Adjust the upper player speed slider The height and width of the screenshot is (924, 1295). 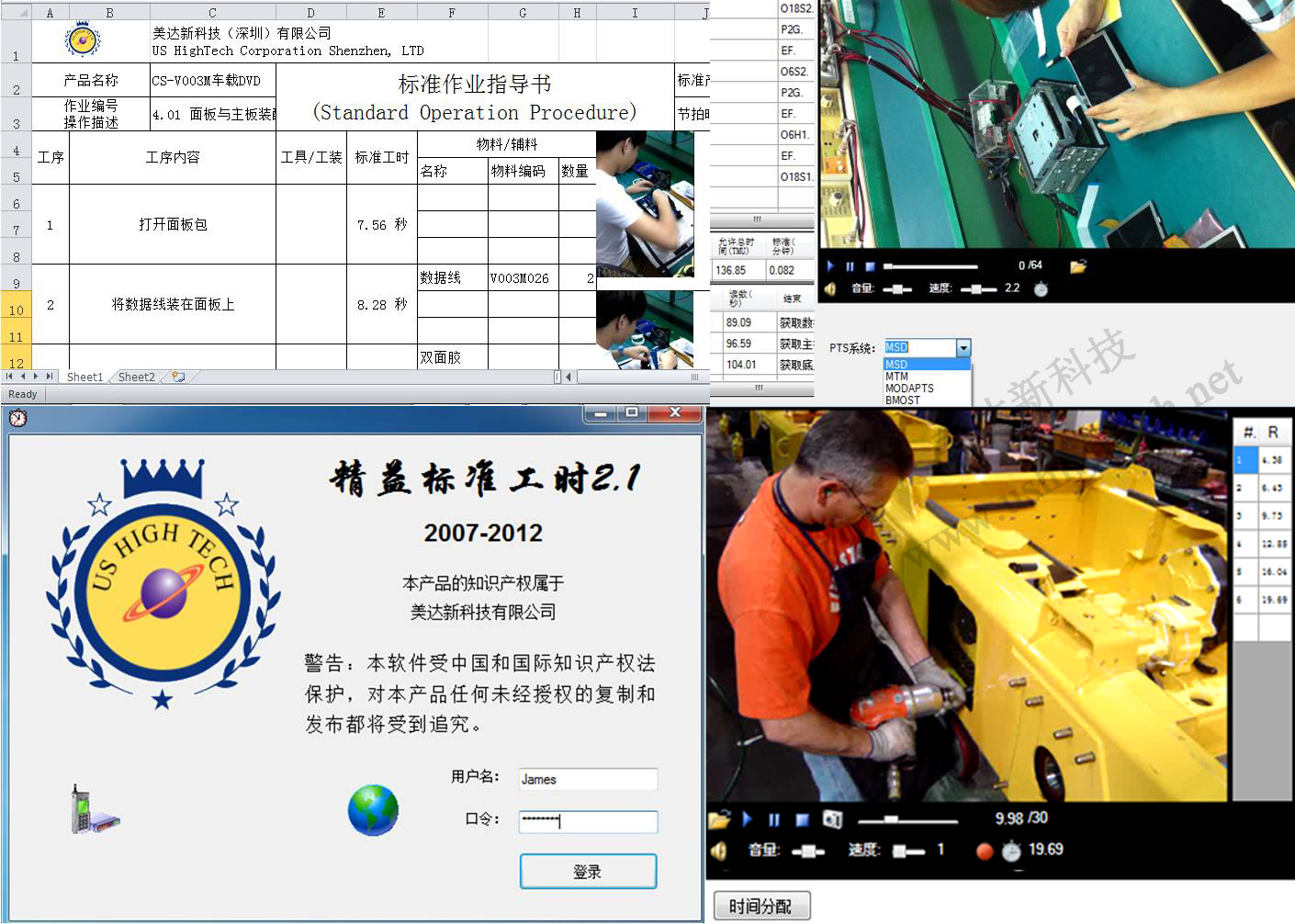click(978, 289)
